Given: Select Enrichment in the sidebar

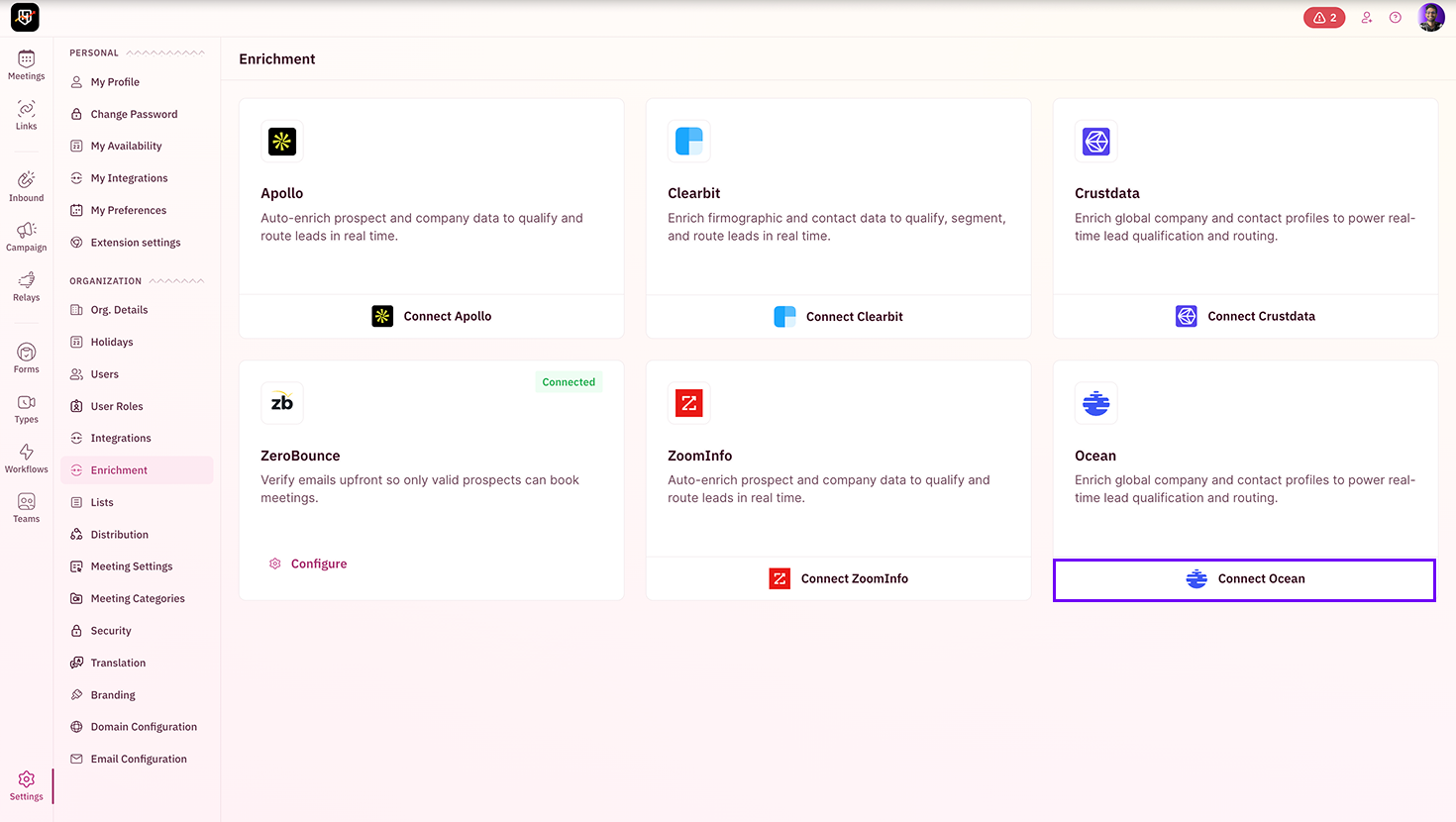Looking at the screenshot, I should coord(137,470).
